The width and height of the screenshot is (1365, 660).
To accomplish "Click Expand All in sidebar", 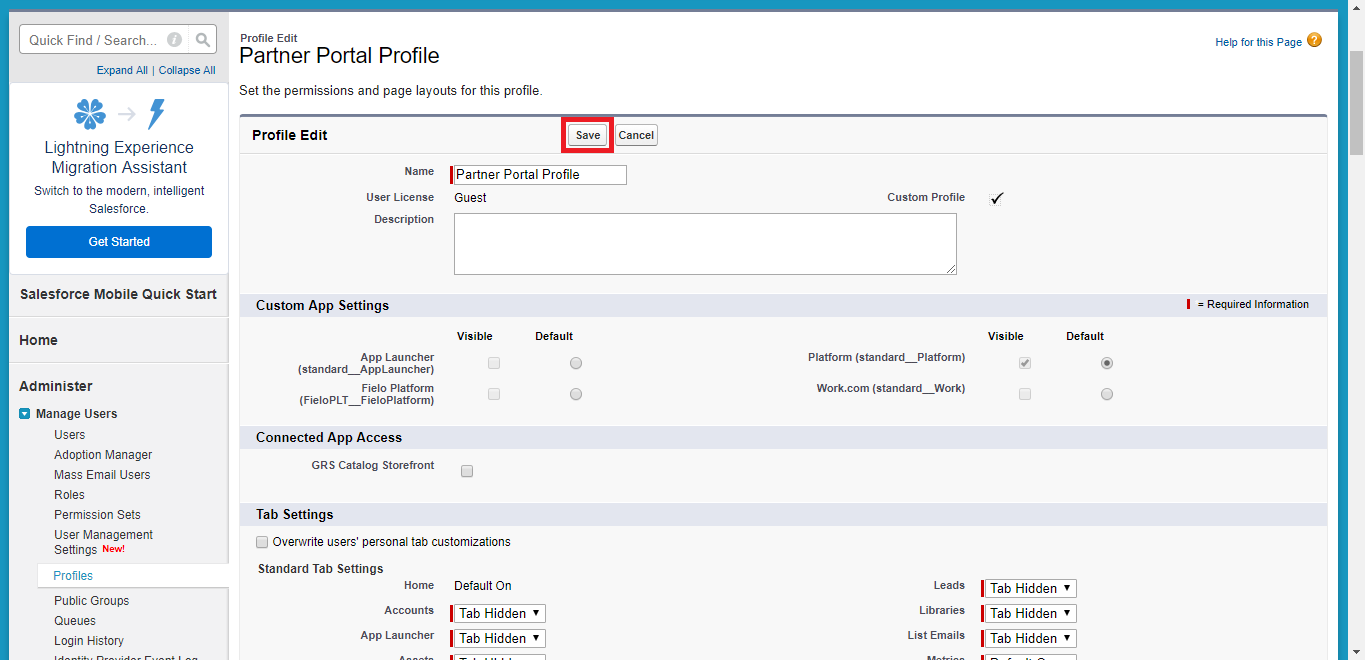I will (x=122, y=70).
